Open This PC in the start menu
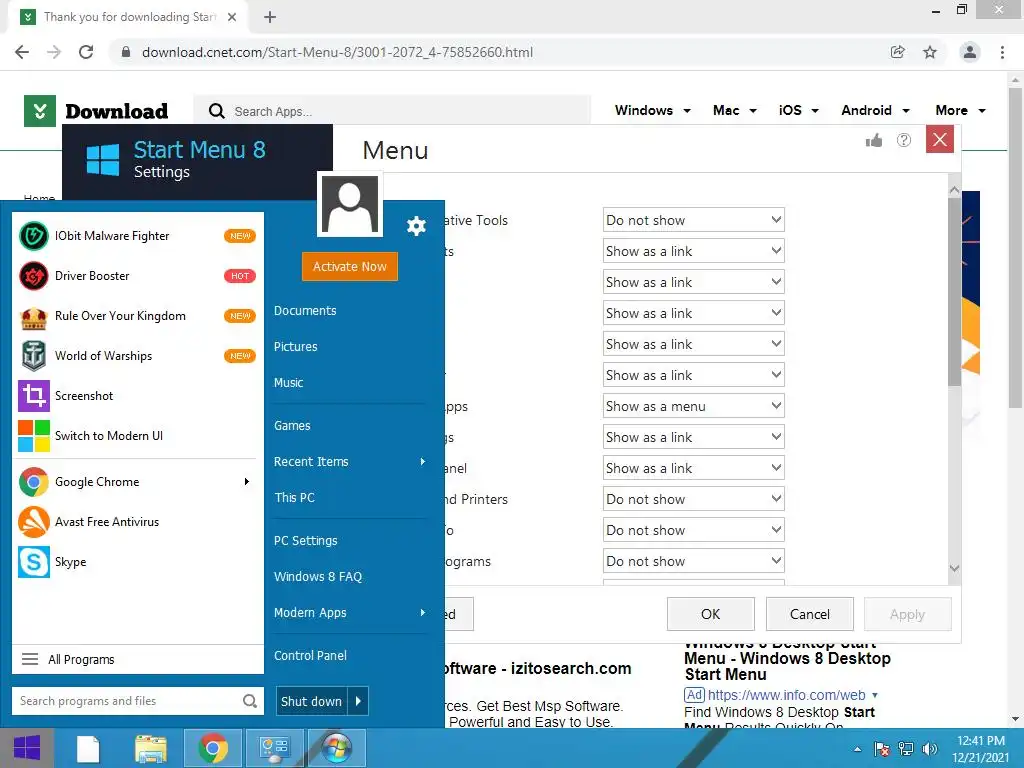Screen dimensions: 1024x768 click(x=295, y=498)
